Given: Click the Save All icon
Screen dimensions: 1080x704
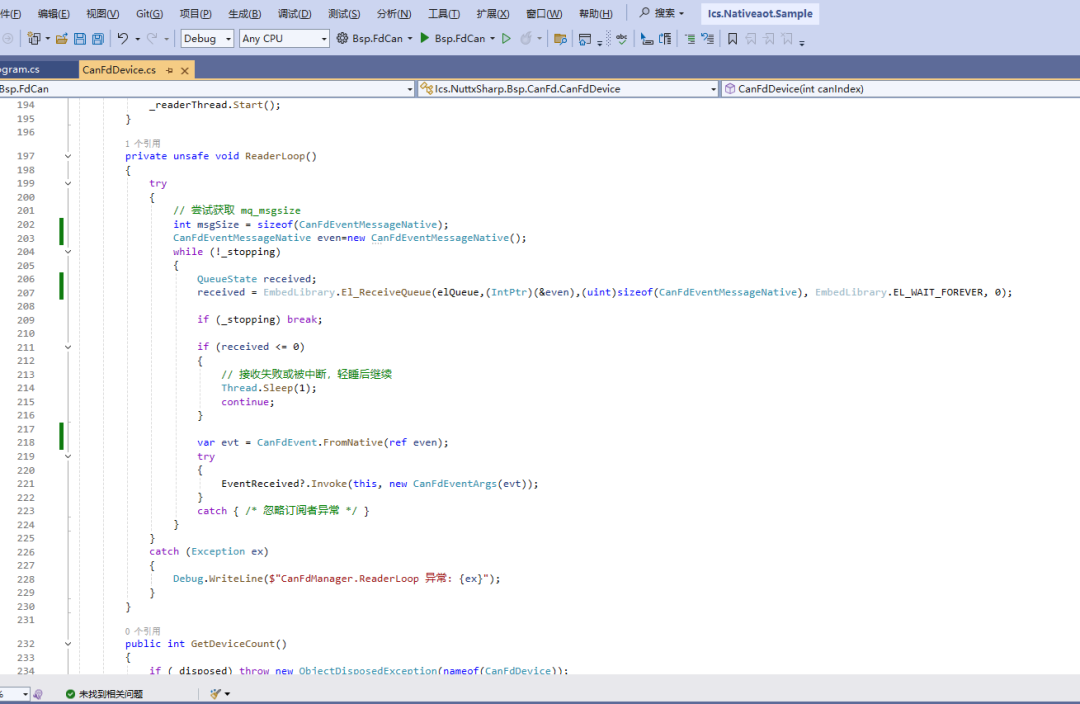Looking at the screenshot, I should [98, 39].
